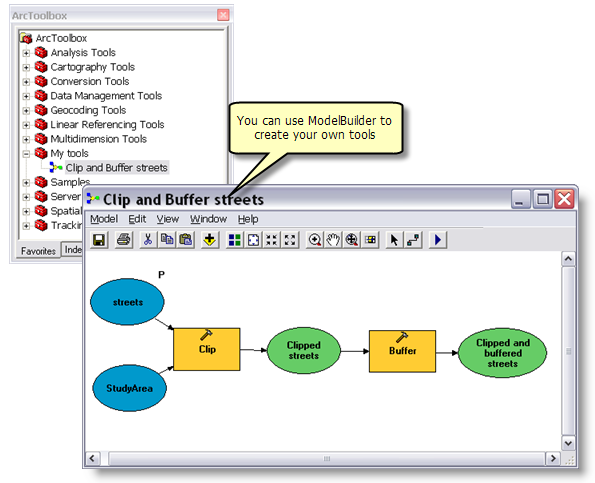Select the Add Connection tool
The height and width of the screenshot is (483, 595).
(413, 240)
